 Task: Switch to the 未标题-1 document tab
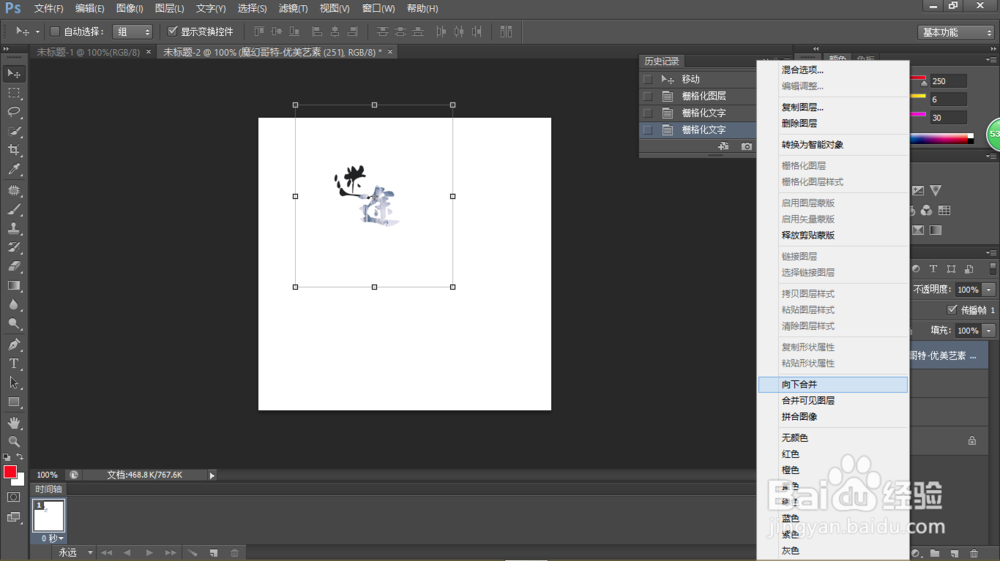tap(88, 52)
